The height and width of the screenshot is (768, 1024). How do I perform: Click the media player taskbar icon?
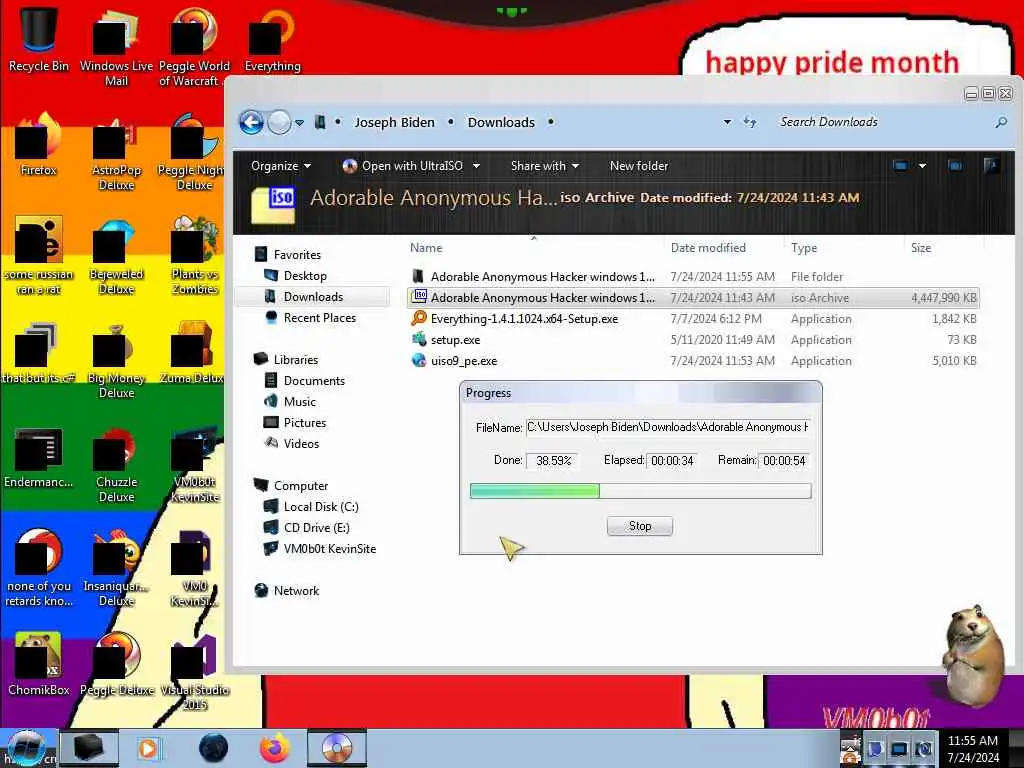[148, 748]
